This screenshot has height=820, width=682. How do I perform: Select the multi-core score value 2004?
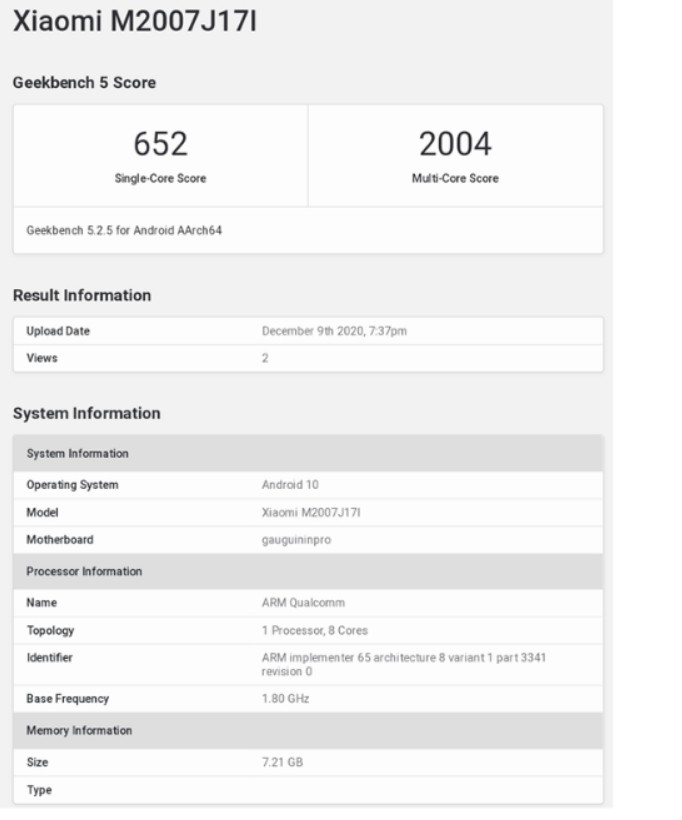click(455, 144)
